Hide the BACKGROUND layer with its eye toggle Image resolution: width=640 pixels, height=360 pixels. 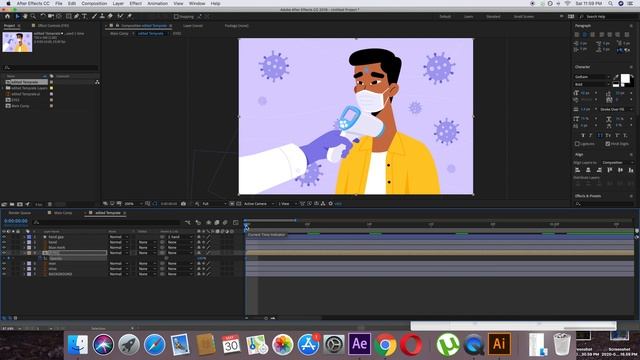(4, 274)
